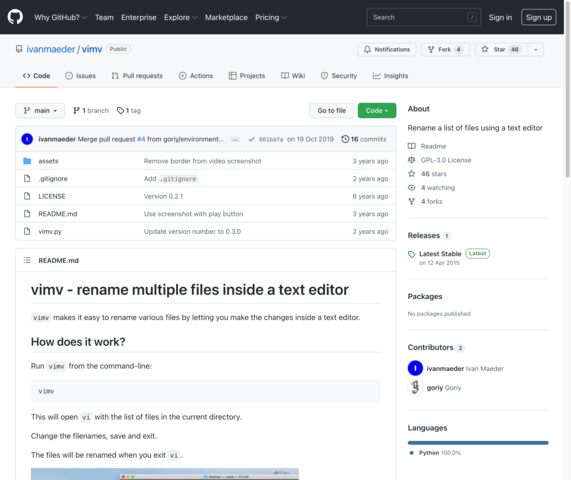Viewport: 571px width, 480px height.
Task: Open the Team menu item
Action: pyautogui.click(x=104, y=17)
